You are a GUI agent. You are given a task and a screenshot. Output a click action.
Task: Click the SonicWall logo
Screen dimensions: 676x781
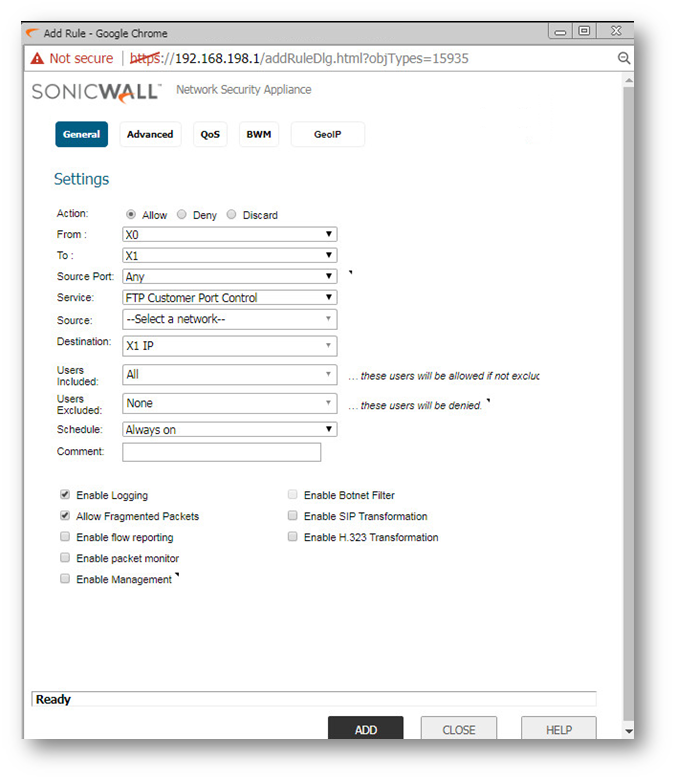click(96, 93)
